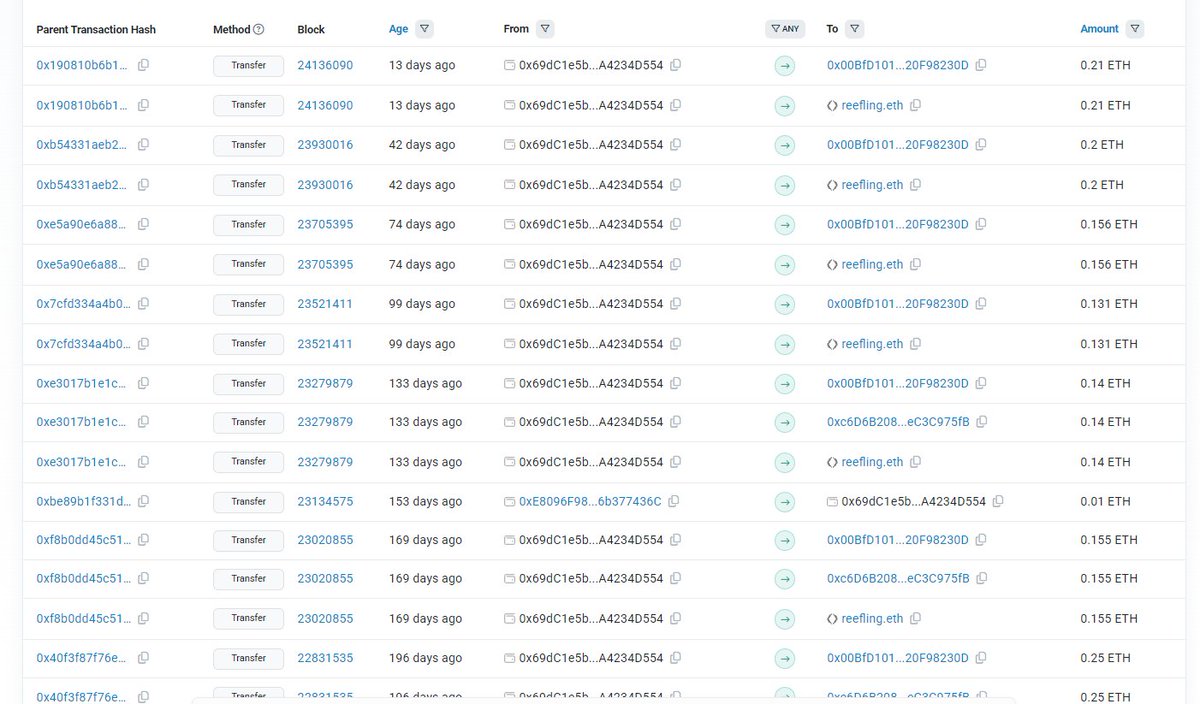Open hash 0xb54331aeb2... in reefling.eth row
1200x704 pixels.
(83, 185)
